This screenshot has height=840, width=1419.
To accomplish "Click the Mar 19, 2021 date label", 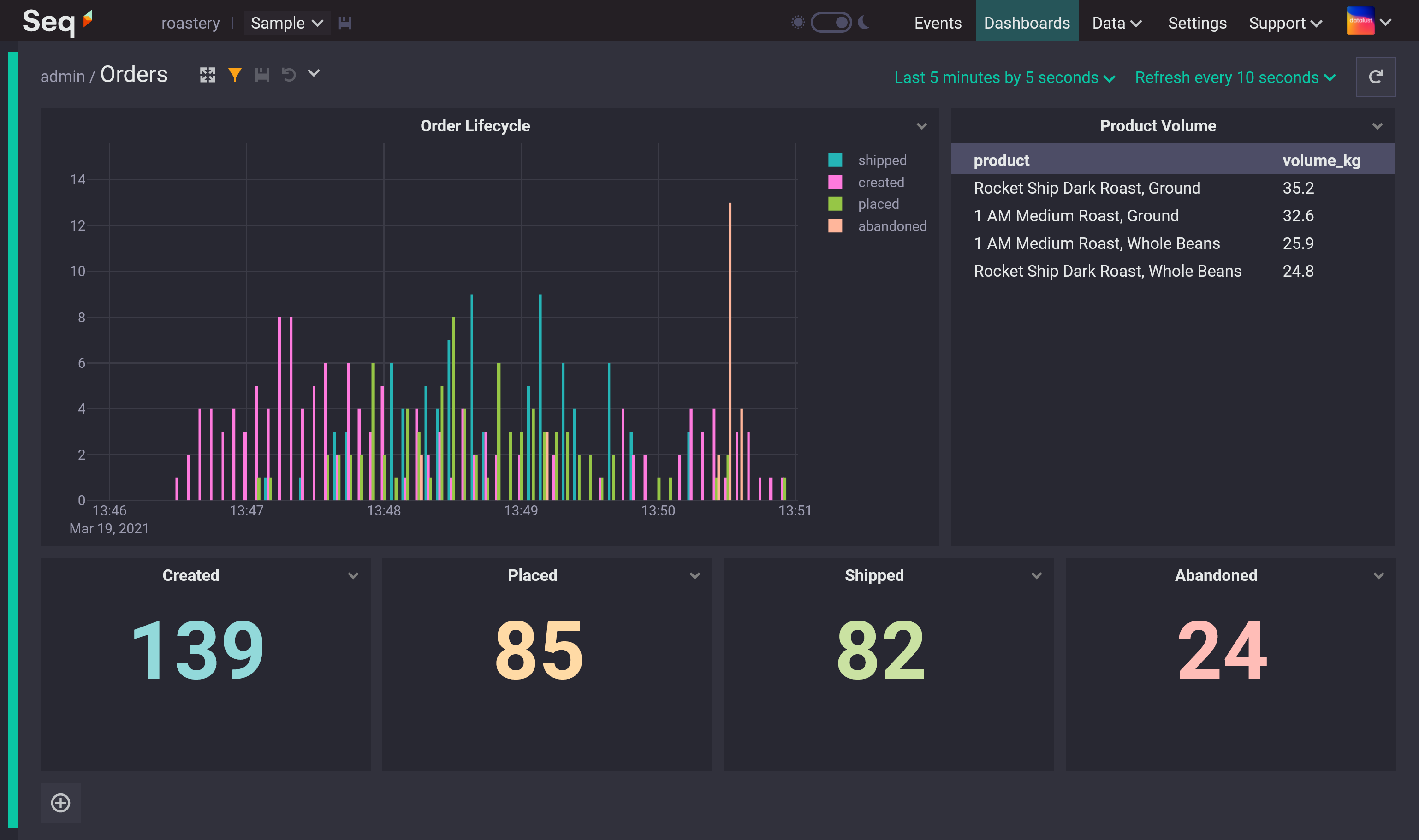I will pos(109,529).
